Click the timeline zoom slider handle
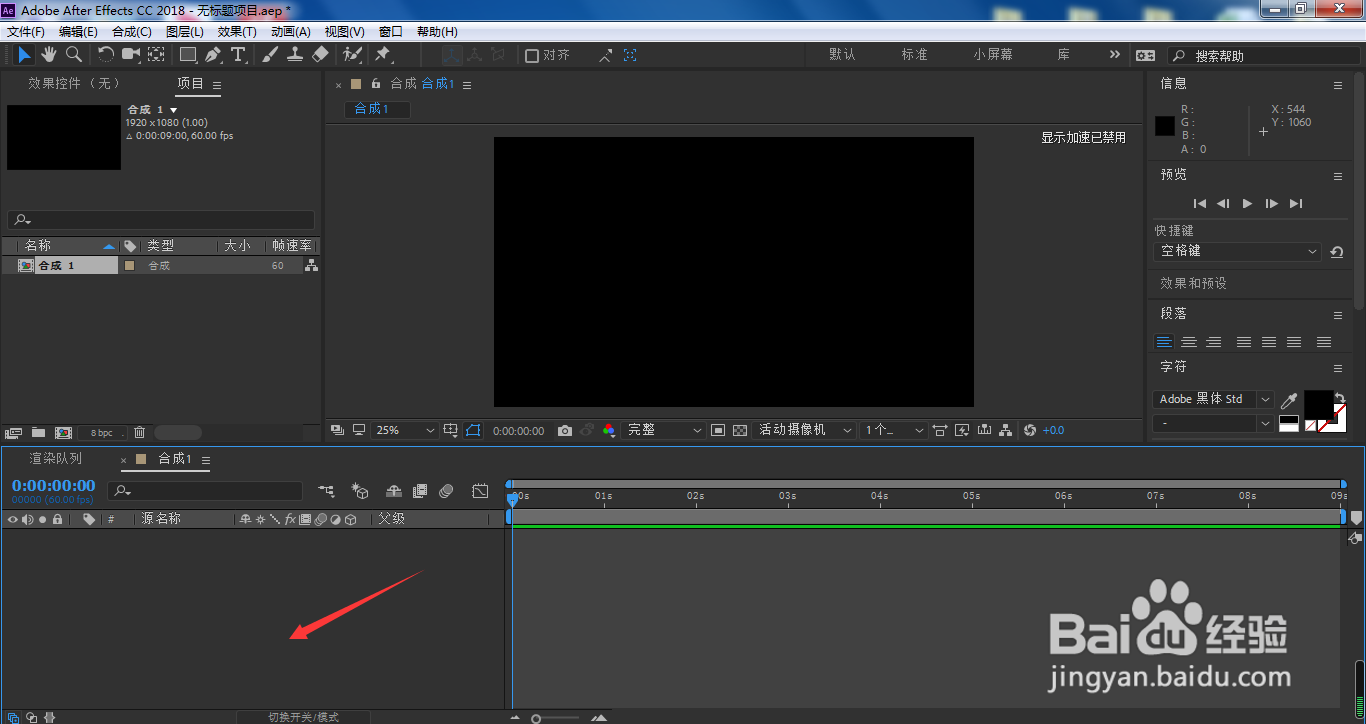1366x724 pixels. [x=537, y=718]
